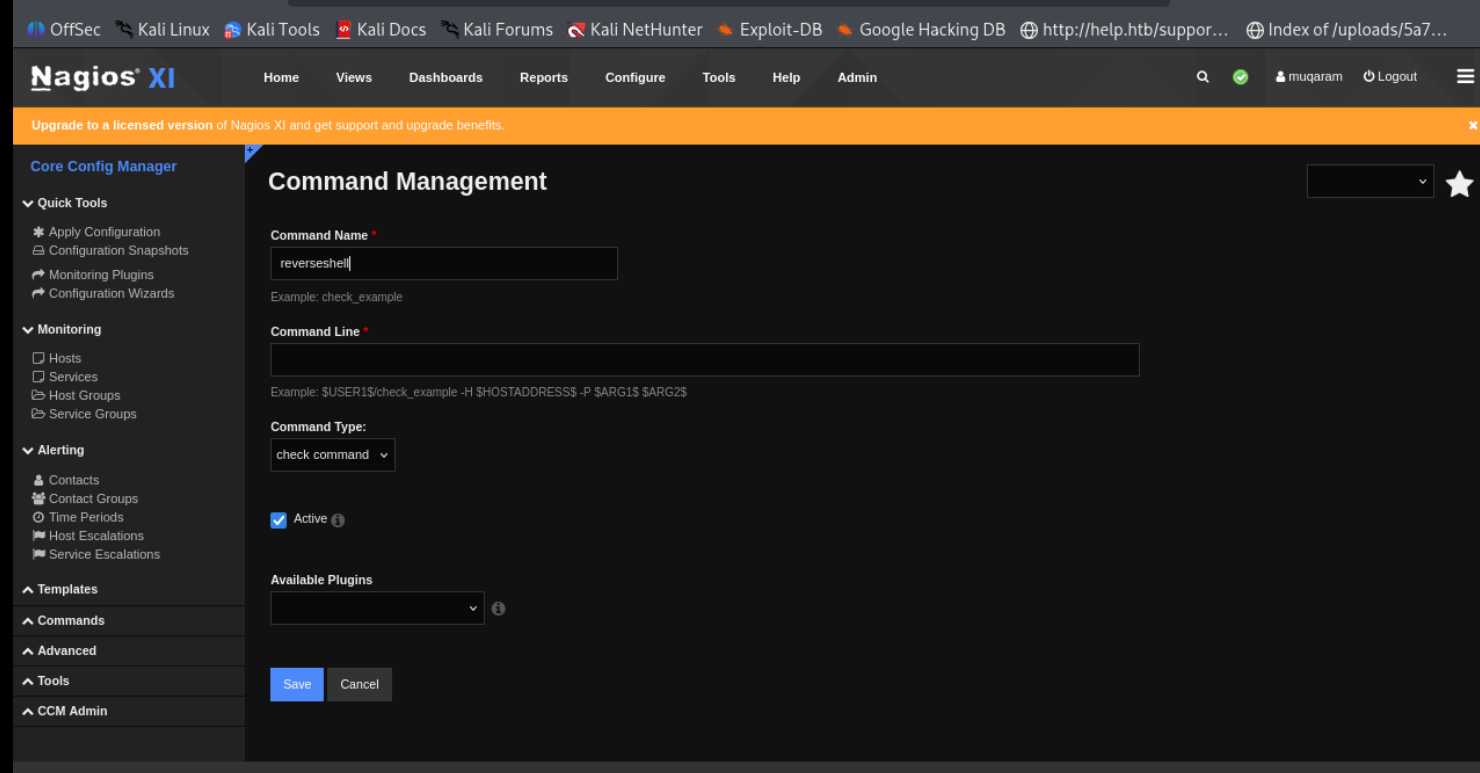Click the Active info icon
1480x773 pixels.
338,520
